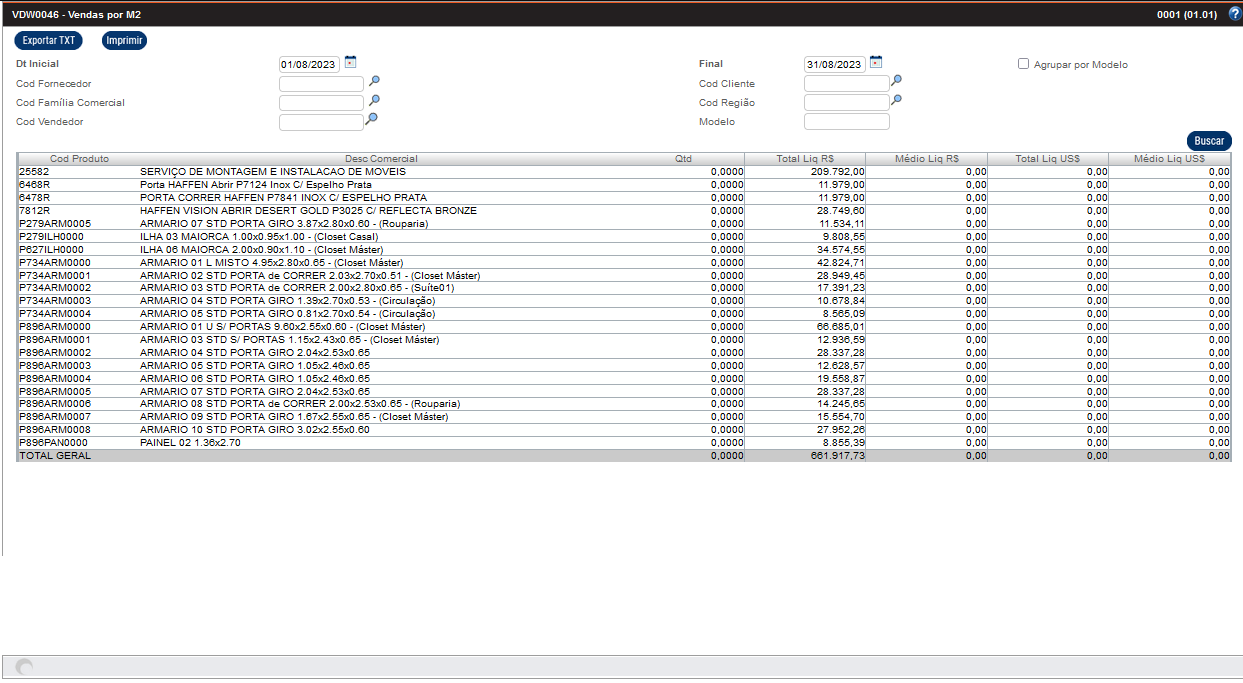Open calendar picker for Final date
The height and width of the screenshot is (683, 1243).
click(876, 62)
